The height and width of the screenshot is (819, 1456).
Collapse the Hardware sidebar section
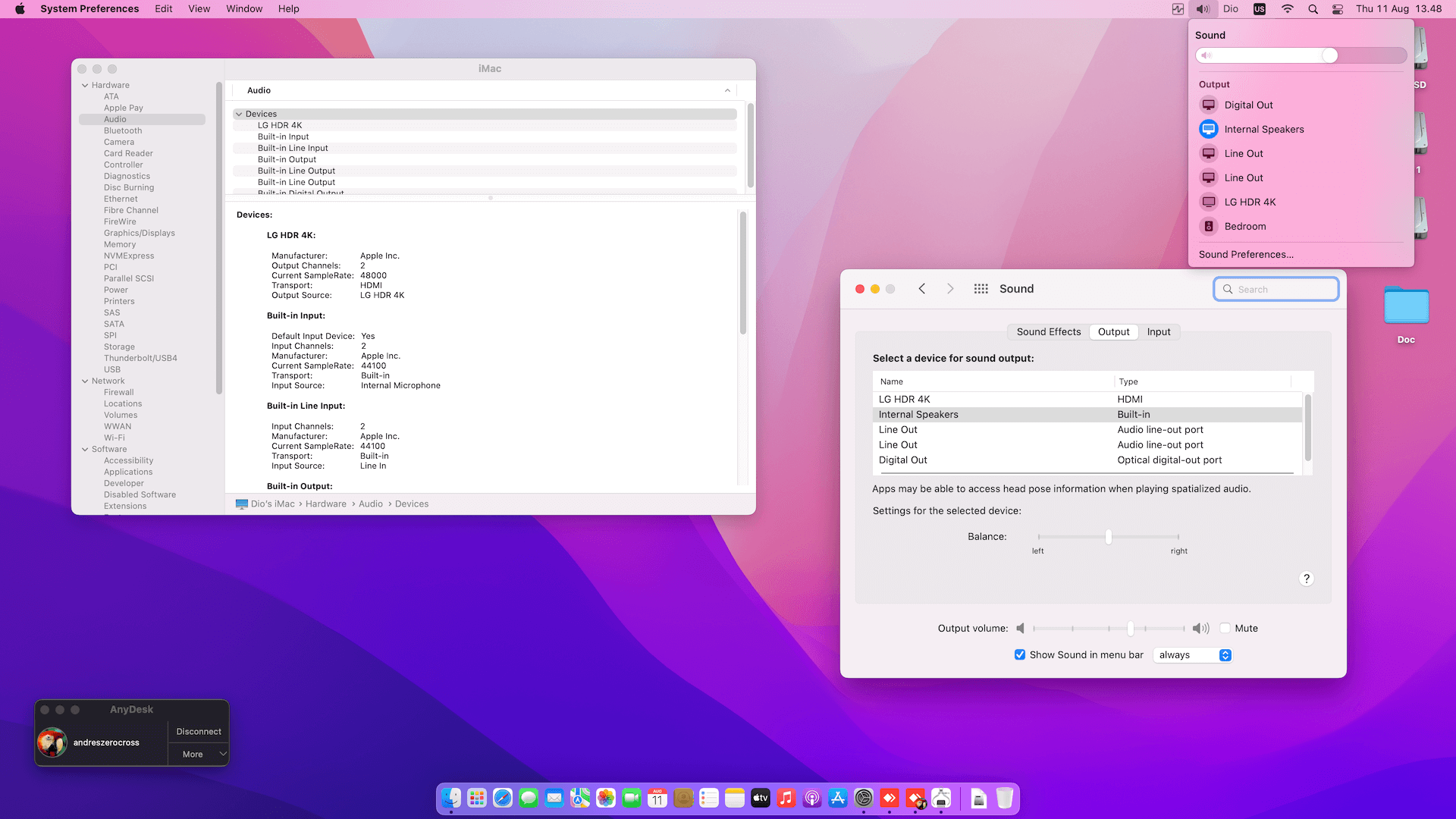coord(85,86)
